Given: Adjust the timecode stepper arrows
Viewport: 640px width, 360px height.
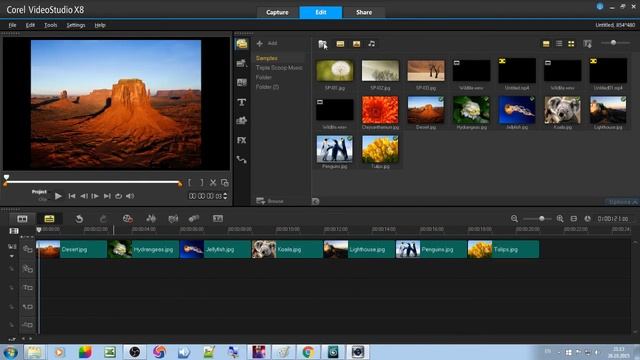Looking at the screenshot, I should click(x=225, y=196).
